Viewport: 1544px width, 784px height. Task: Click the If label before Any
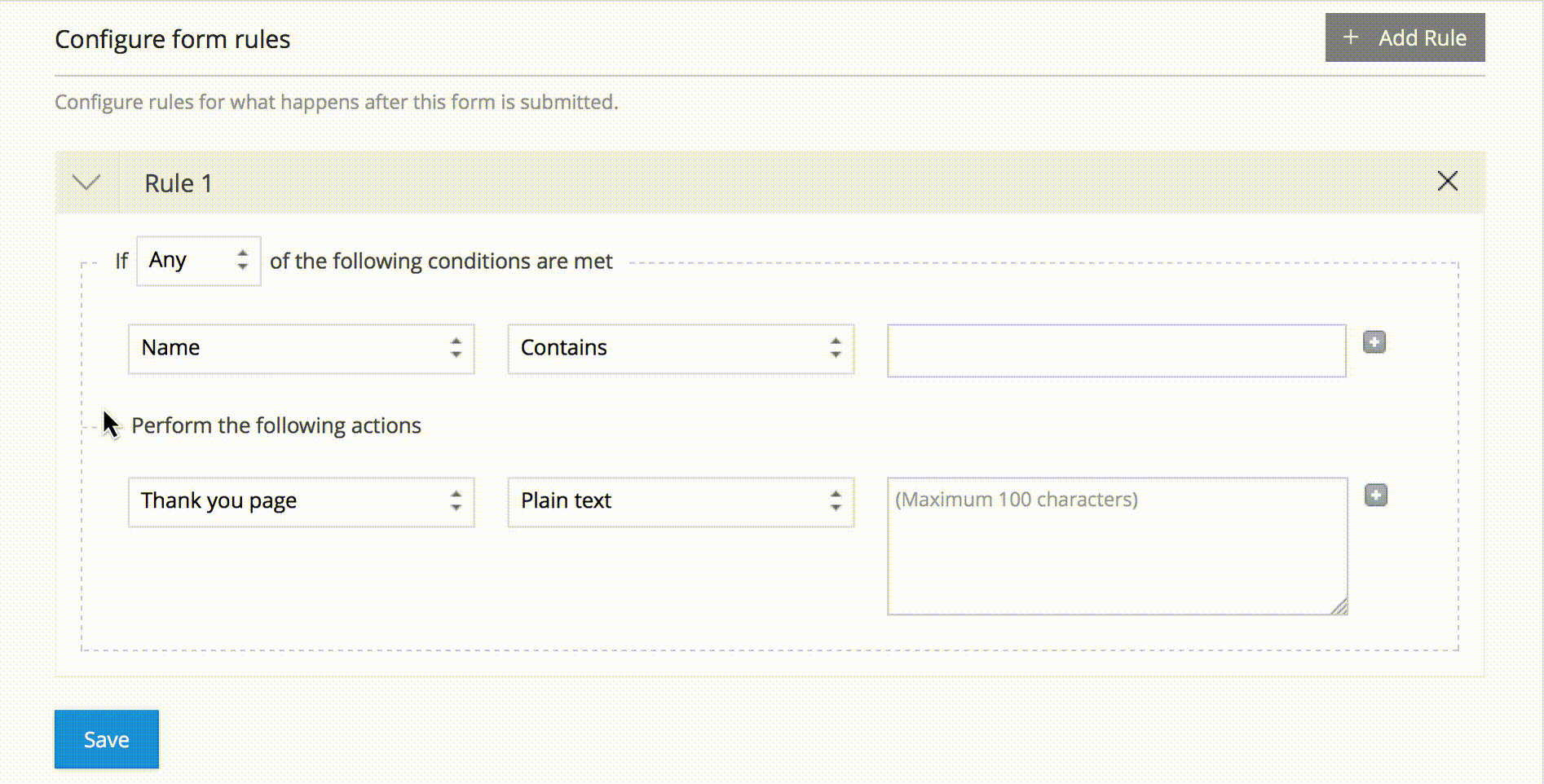(121, 262)
